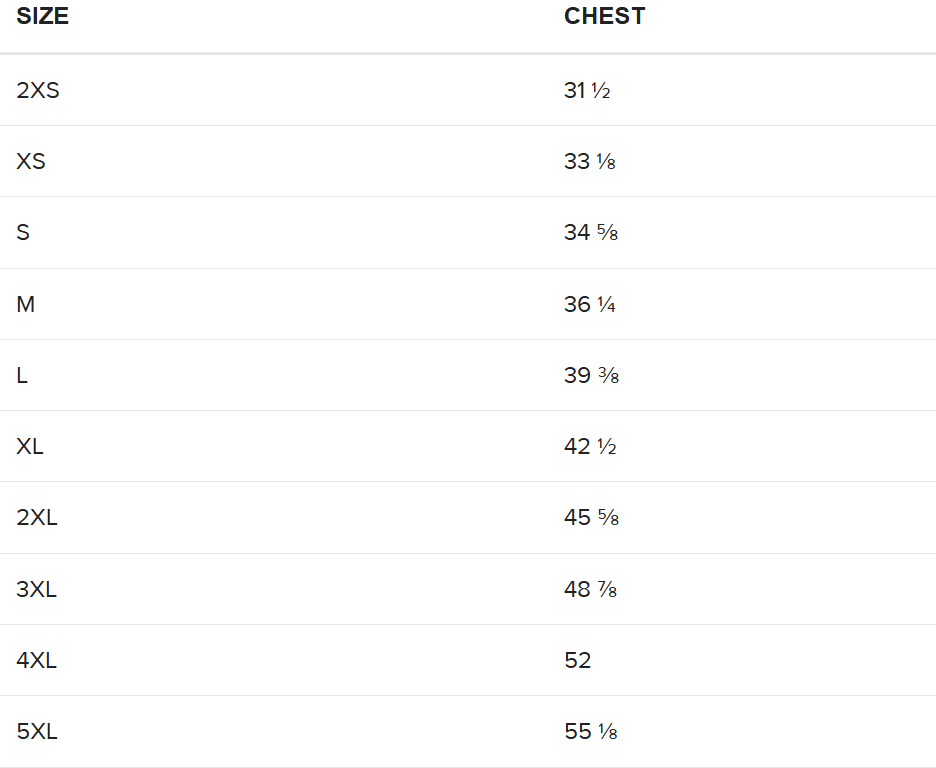Click the M size label
936x768 pixels.
(26, 304)
